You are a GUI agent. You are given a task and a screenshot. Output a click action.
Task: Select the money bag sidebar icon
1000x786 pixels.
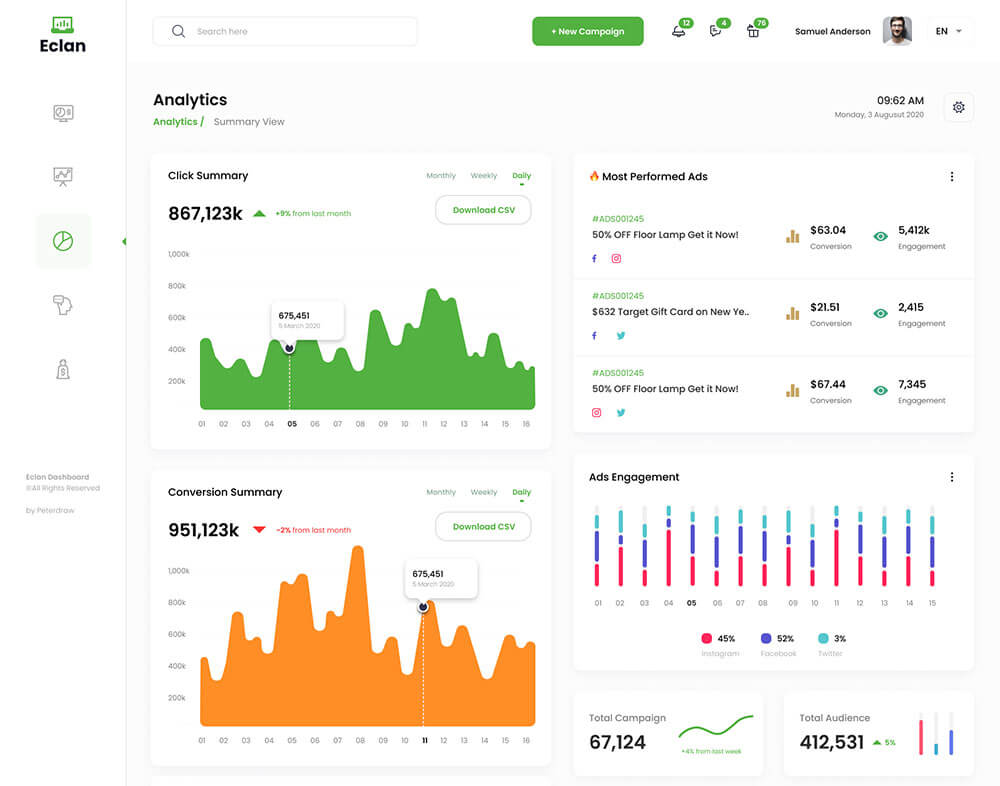tap(63, 370)
